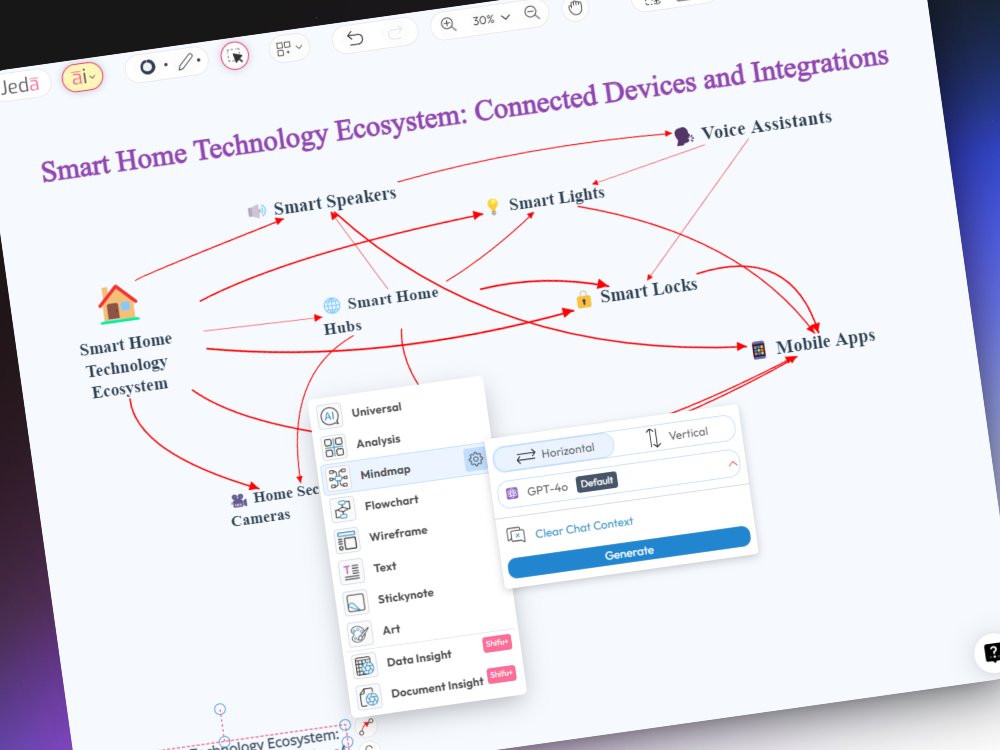
Task: Select the Smart Lights node
Action: 545,199
